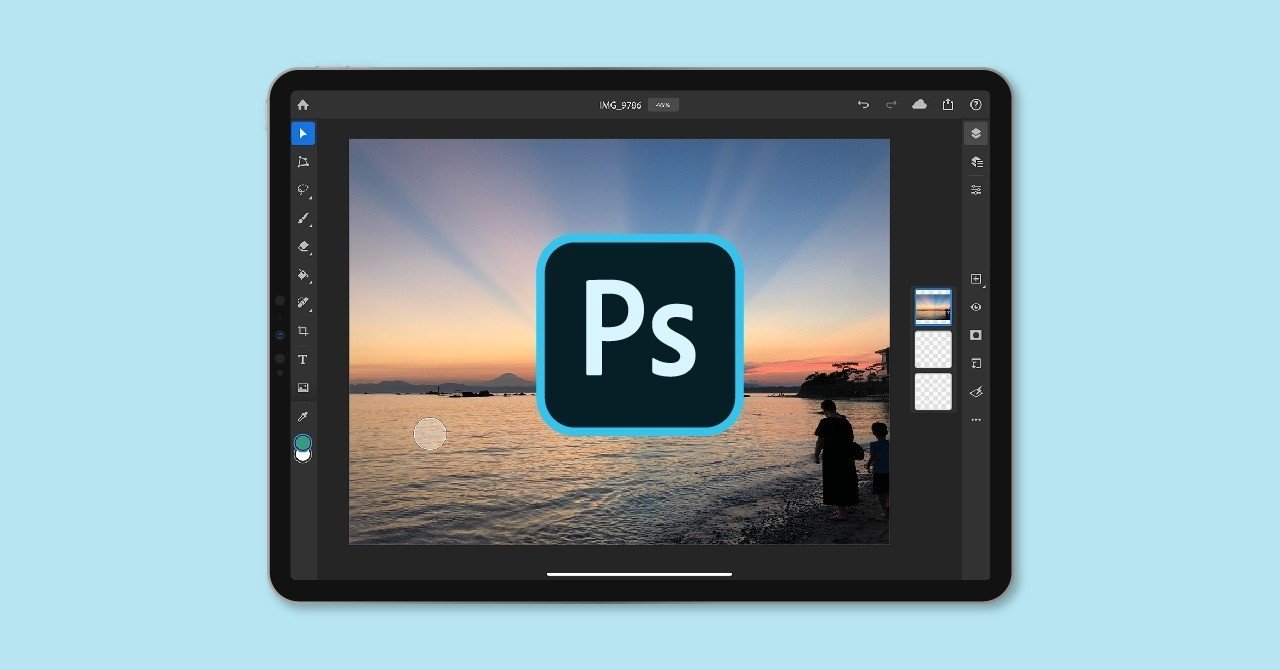Select the Brush tool
This screenshot has width=1280, height=670.
(x=302, y=218)
